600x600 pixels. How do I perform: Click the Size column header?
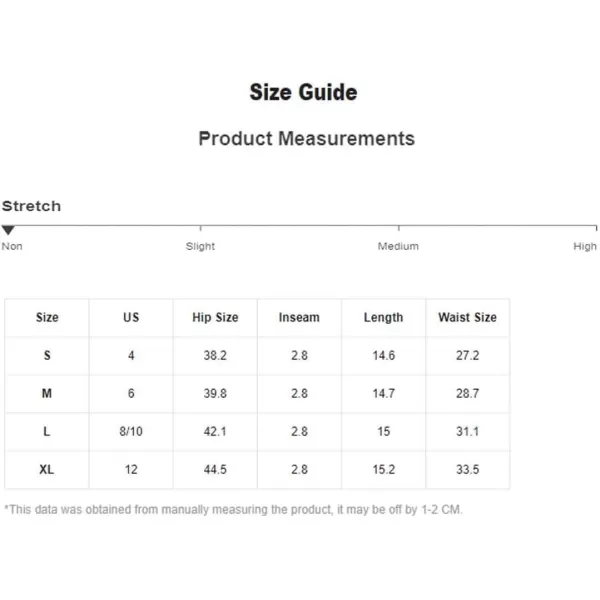tap(47, 317)
